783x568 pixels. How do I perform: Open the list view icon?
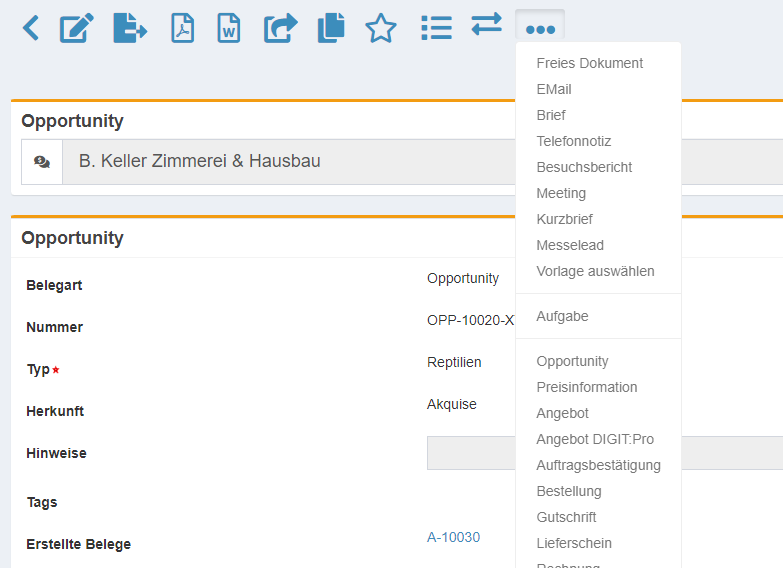point(436,27)
